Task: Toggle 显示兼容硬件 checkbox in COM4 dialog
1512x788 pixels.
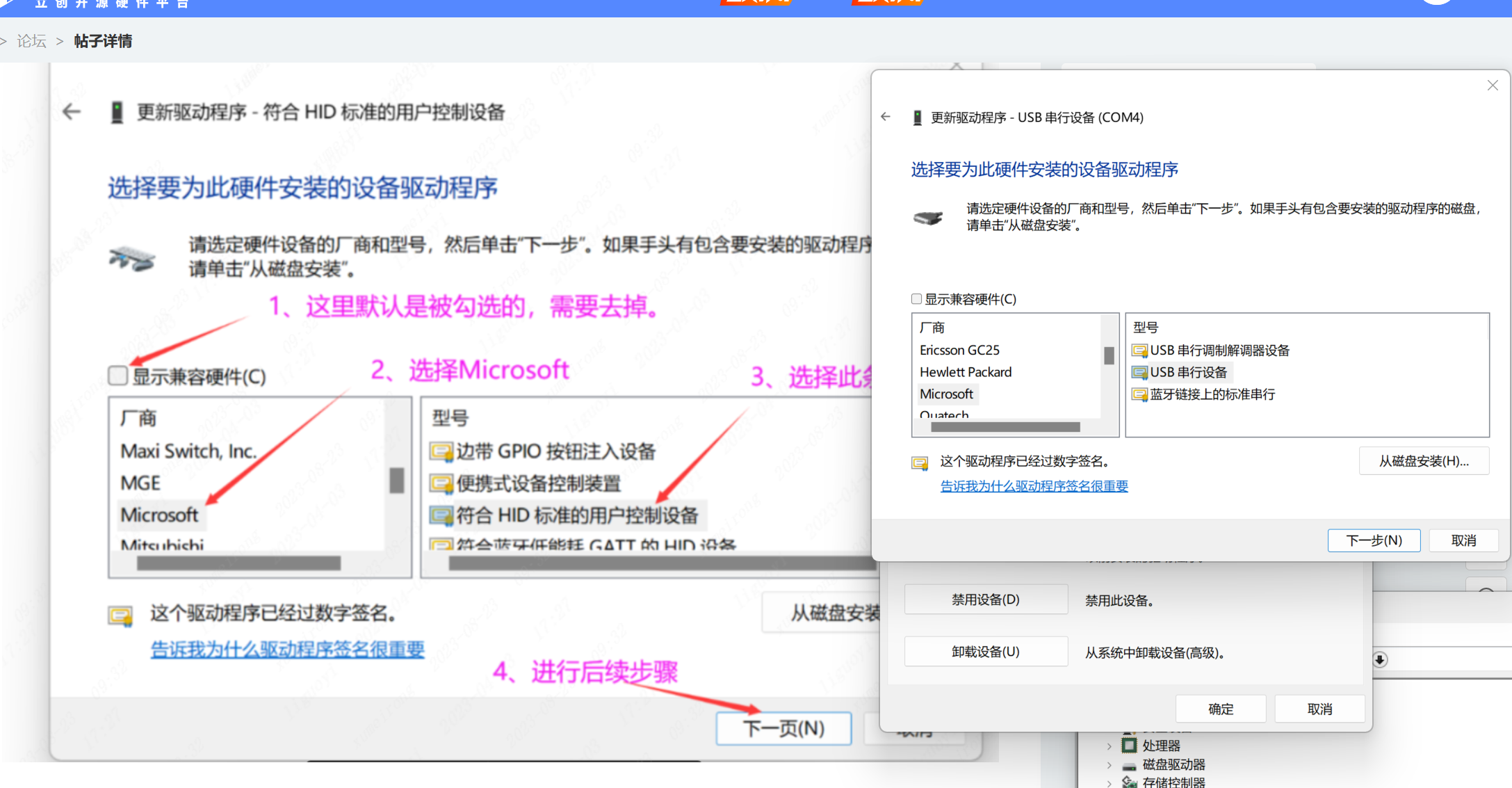Action: tap(916, 299)
